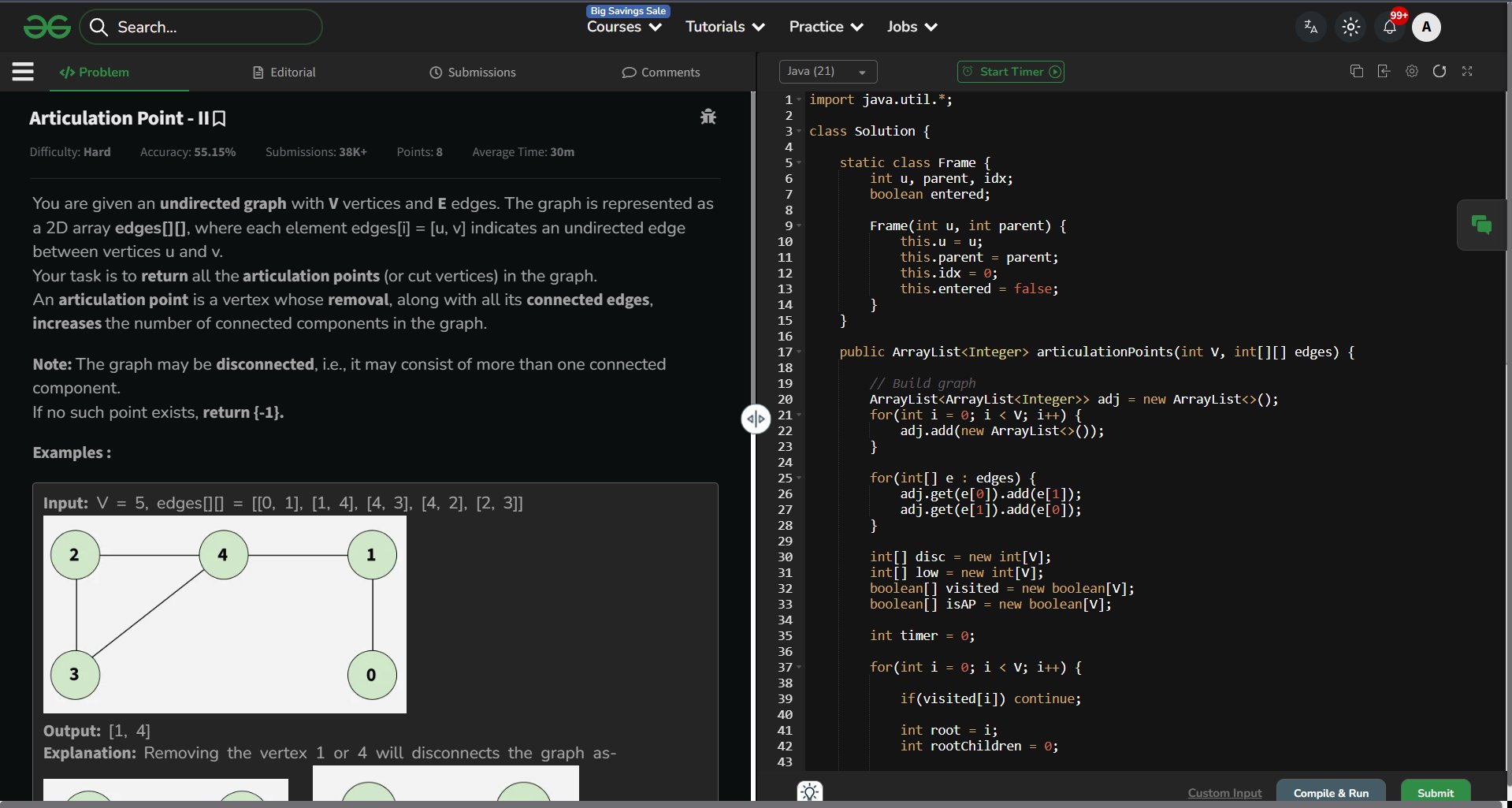This screenshot has height=808, width=1512.
Task: Expand the Java (21) language dropdown
Action: 827,72
